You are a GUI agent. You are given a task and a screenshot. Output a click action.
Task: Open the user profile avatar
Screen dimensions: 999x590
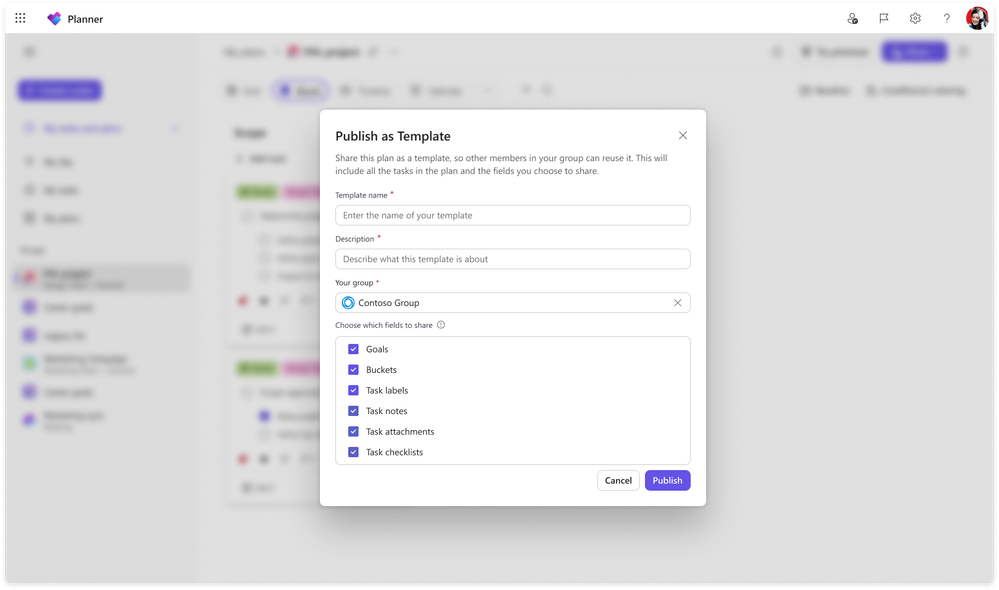[x=977, y=18]
